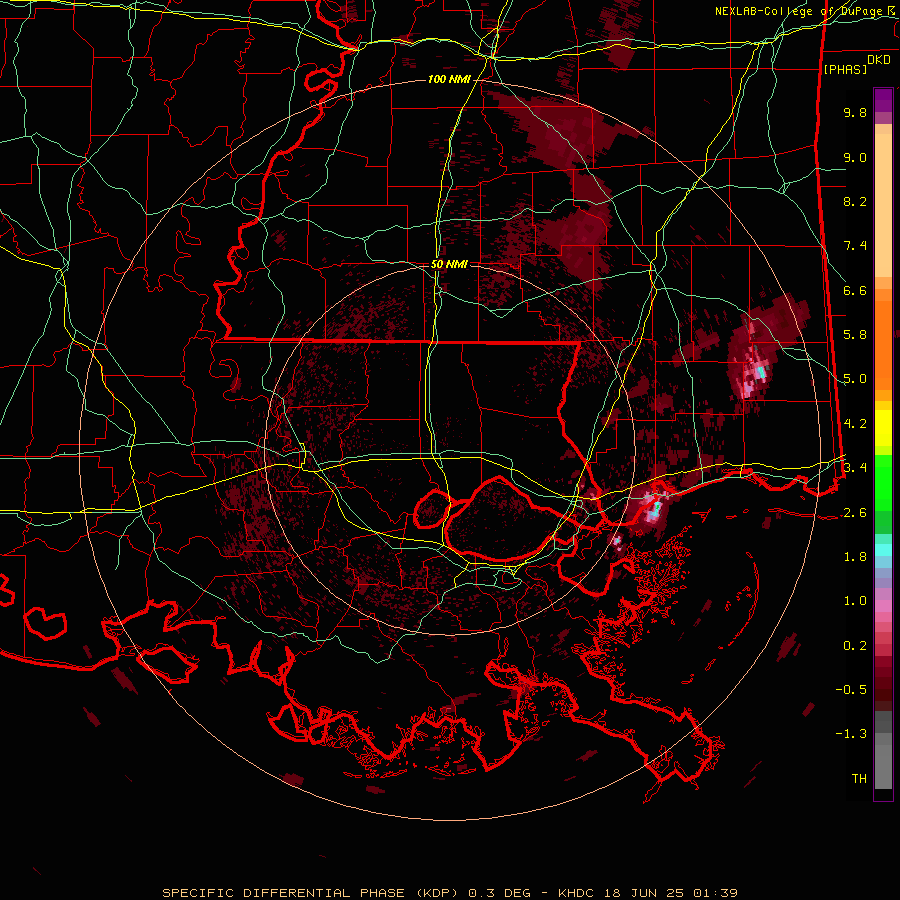Click the [PHAS] units label

click(x=845, y=69)
